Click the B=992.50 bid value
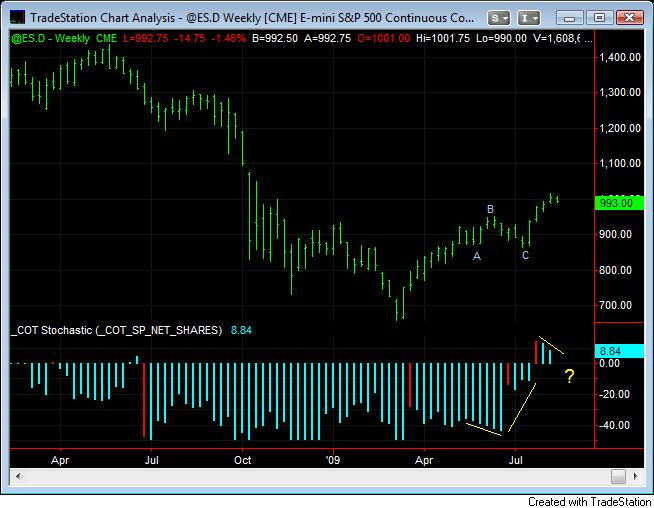The width and height of the screenshot is (654, 508). pyautogui.click(x=275, y=38)
